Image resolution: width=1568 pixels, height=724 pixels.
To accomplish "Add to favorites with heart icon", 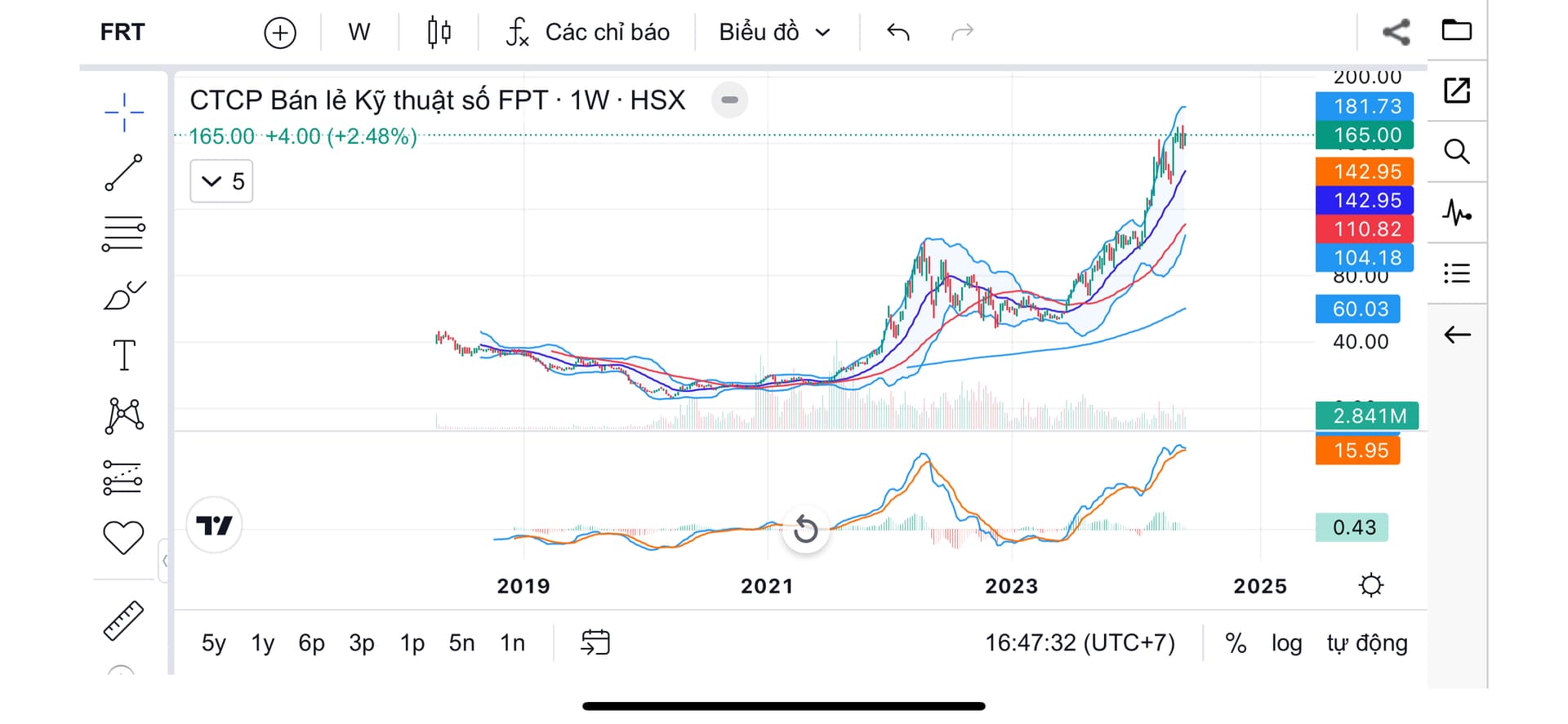I will click(x=124, y=537).
